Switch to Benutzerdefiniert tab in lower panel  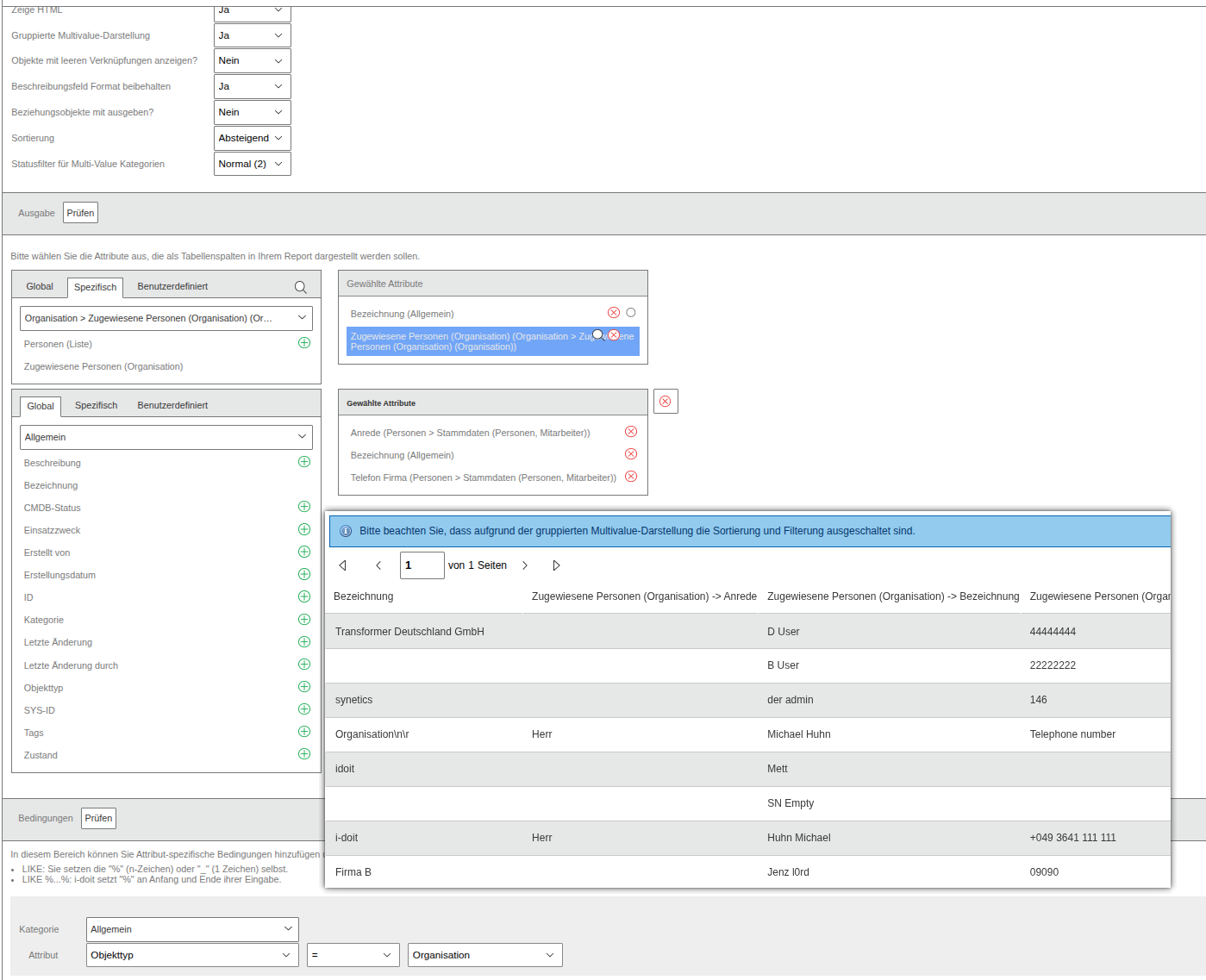[x=172, y=405]
